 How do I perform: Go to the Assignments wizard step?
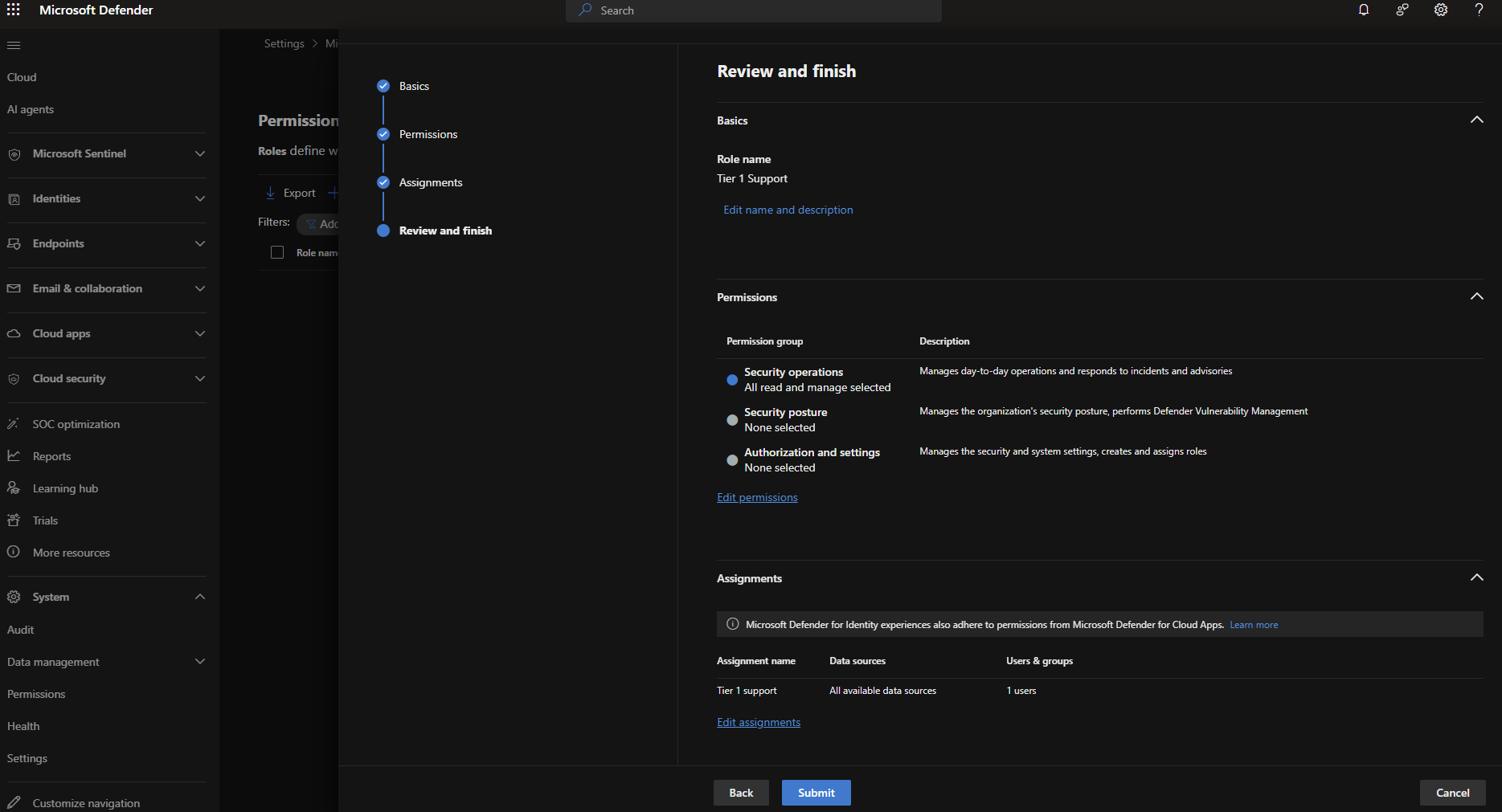point(430,182)
